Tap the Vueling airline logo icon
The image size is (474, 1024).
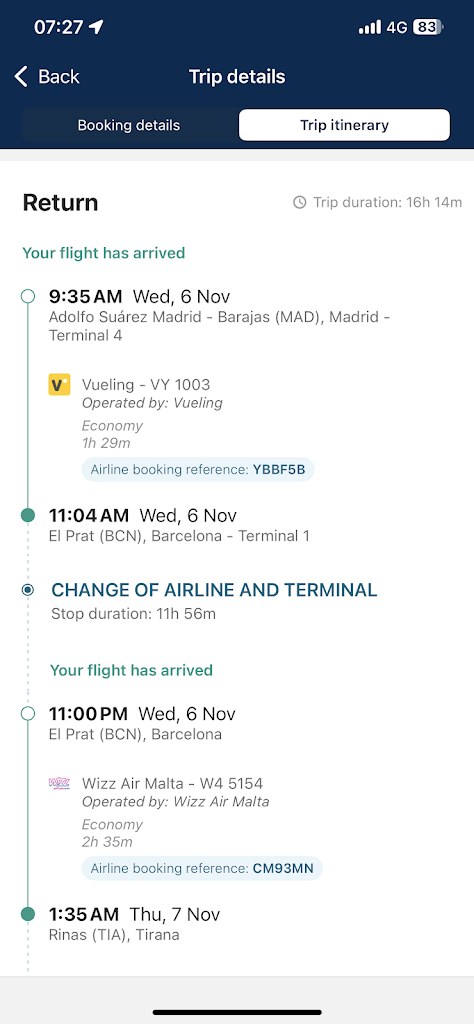pyautogui.click(x=59, y=384)
